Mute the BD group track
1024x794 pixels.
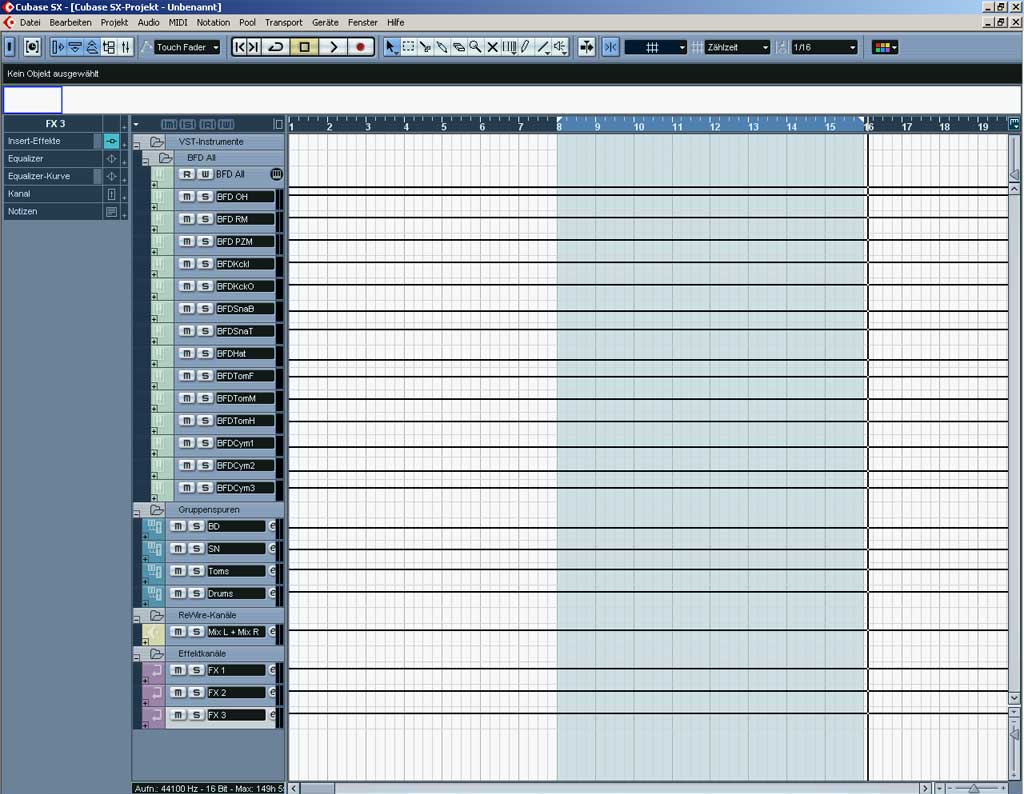[178, 526]
